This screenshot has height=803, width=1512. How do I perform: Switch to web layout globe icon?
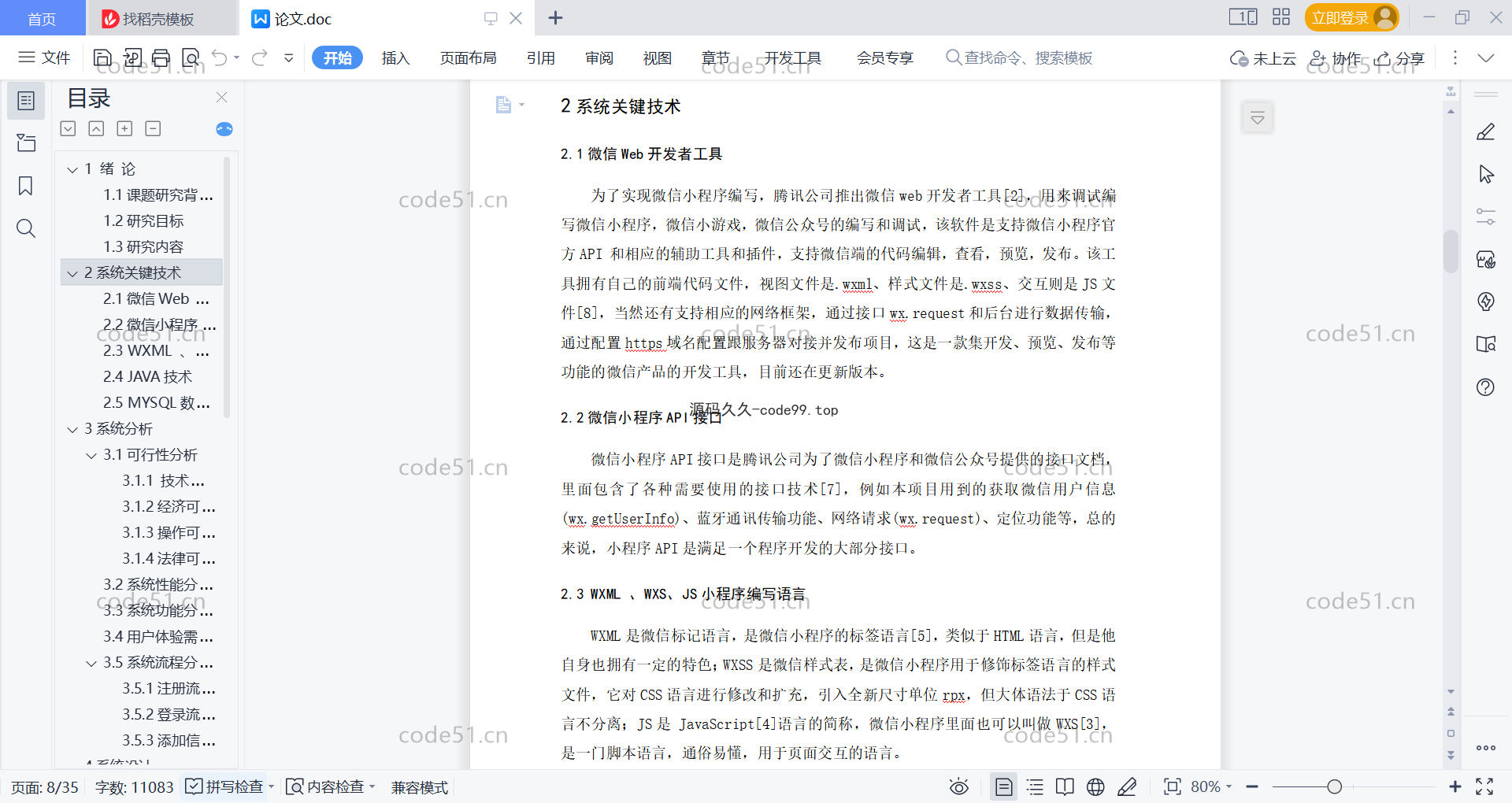[x=1095, y=786]
